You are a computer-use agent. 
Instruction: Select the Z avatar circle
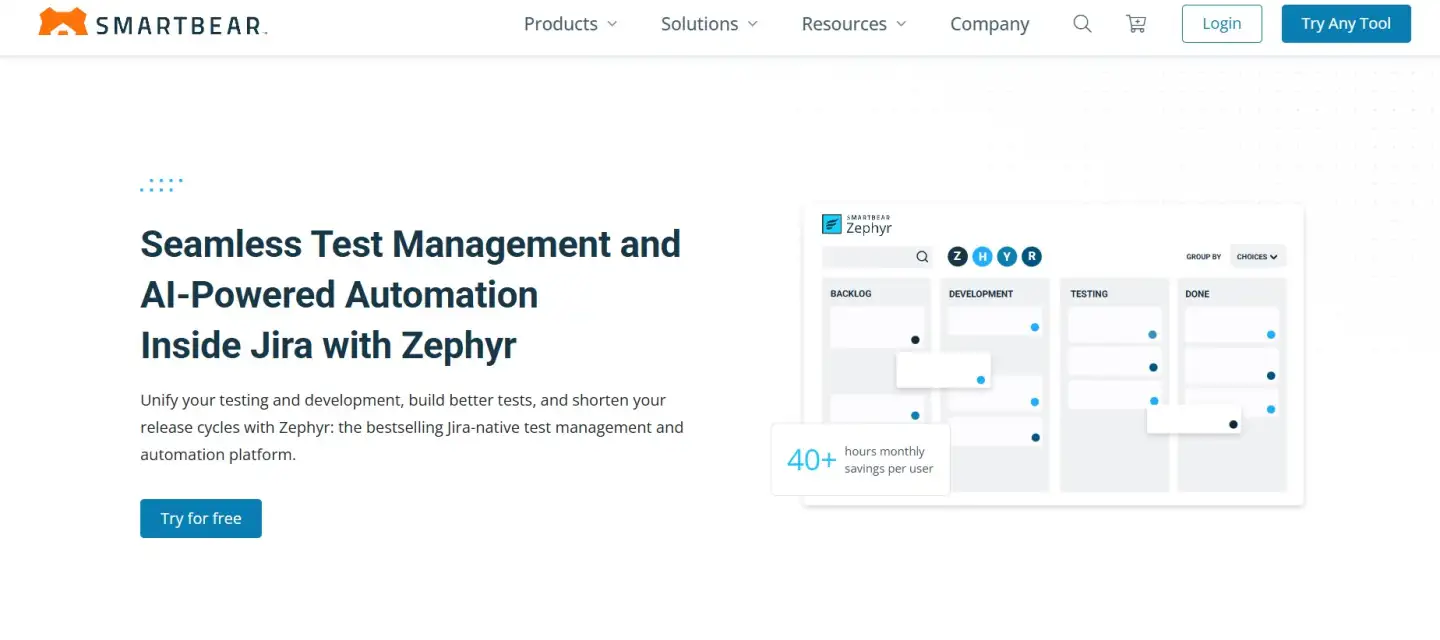tap(958, 257)
